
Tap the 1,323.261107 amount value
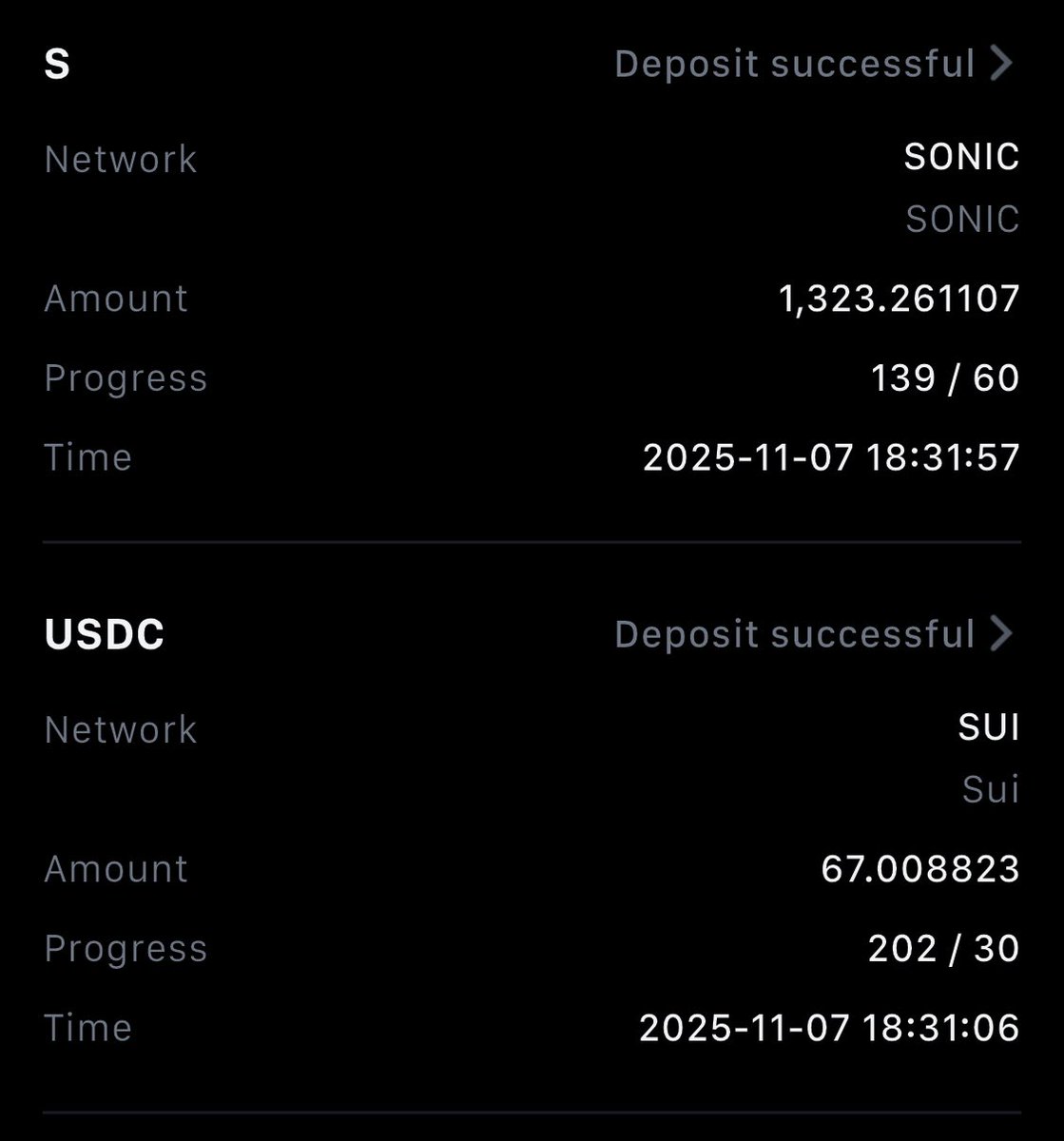click(899, 300)
